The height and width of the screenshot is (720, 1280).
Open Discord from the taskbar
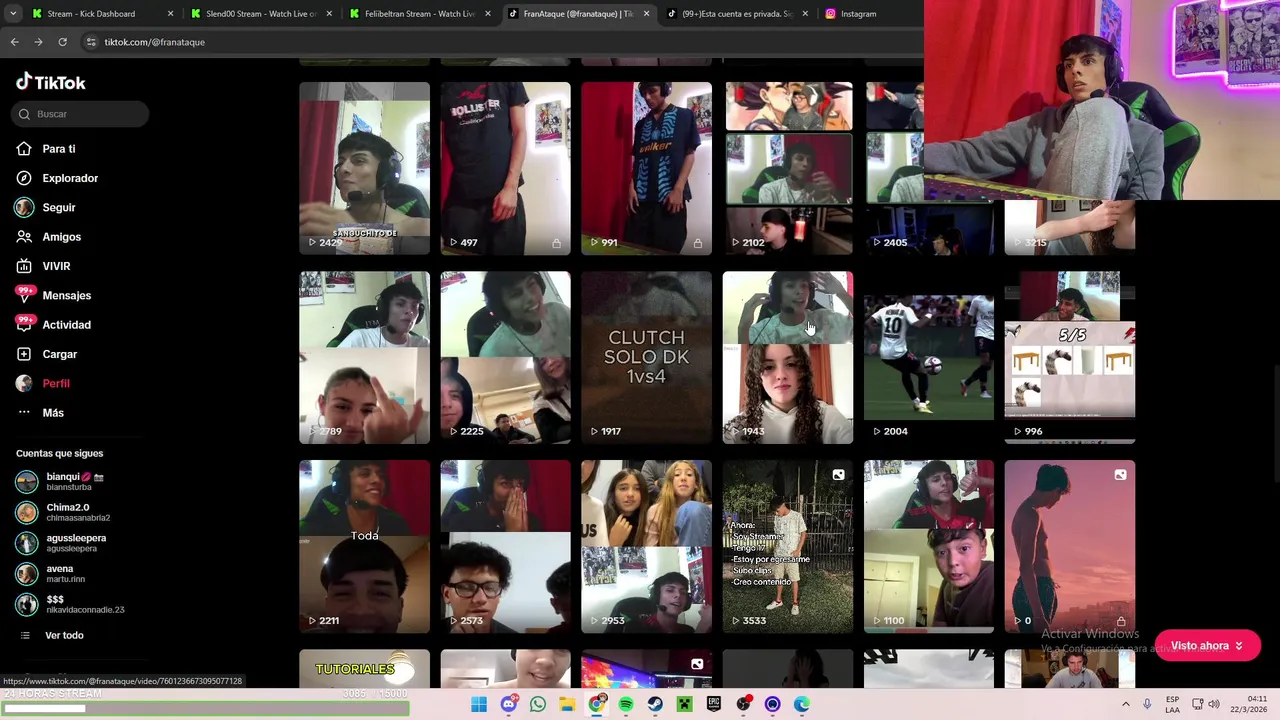[508, 704]
